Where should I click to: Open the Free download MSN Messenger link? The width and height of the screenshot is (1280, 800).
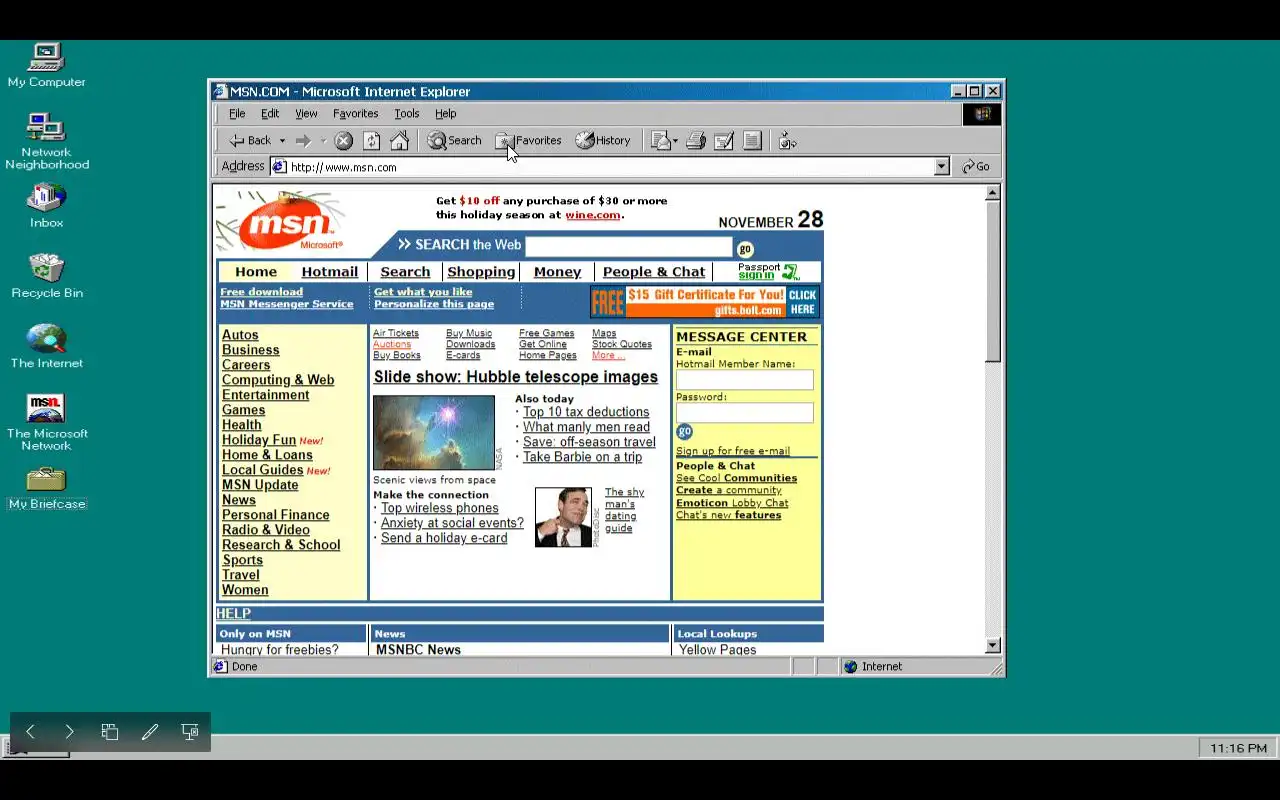tap(286, 298)
